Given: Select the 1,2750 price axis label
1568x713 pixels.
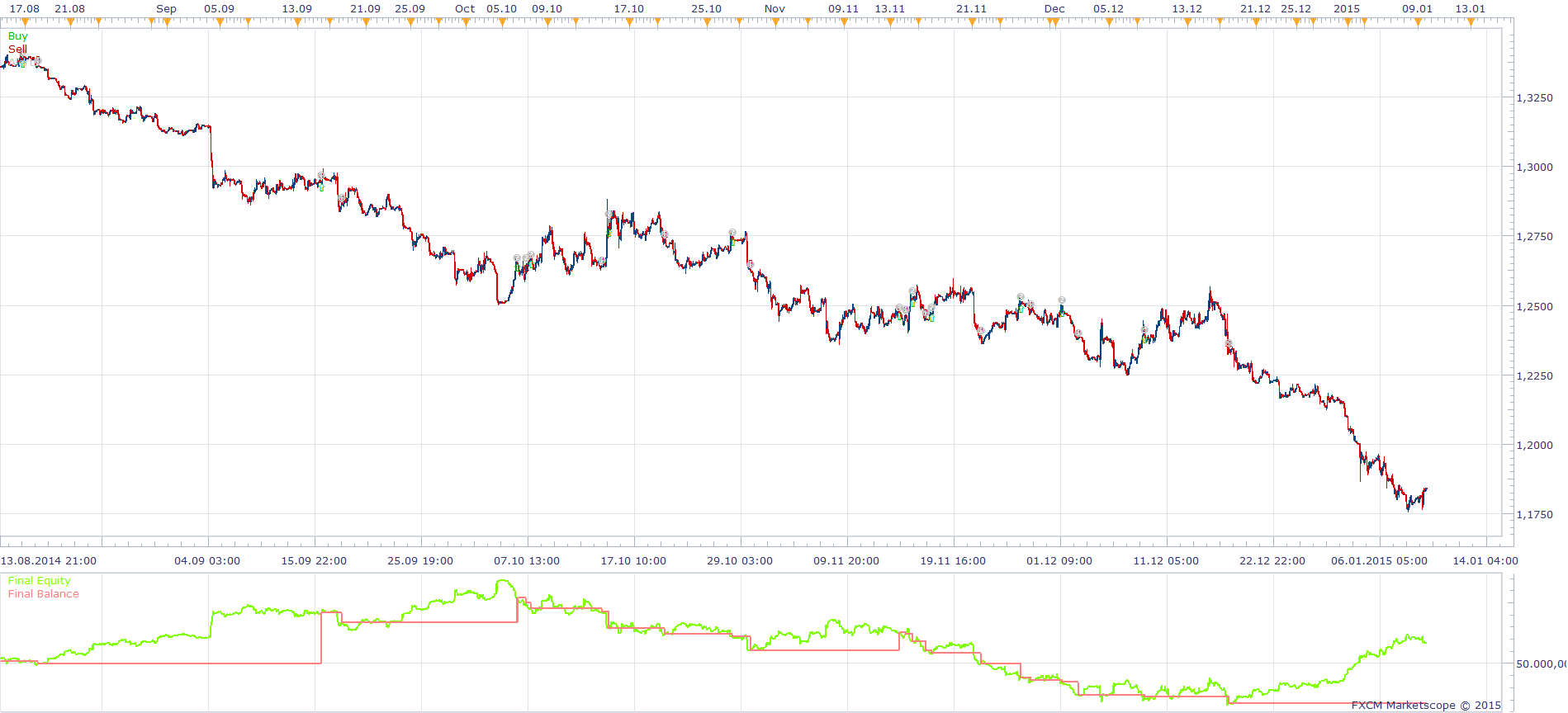Looking at the screenshot, I should (x=1535, y=237).
